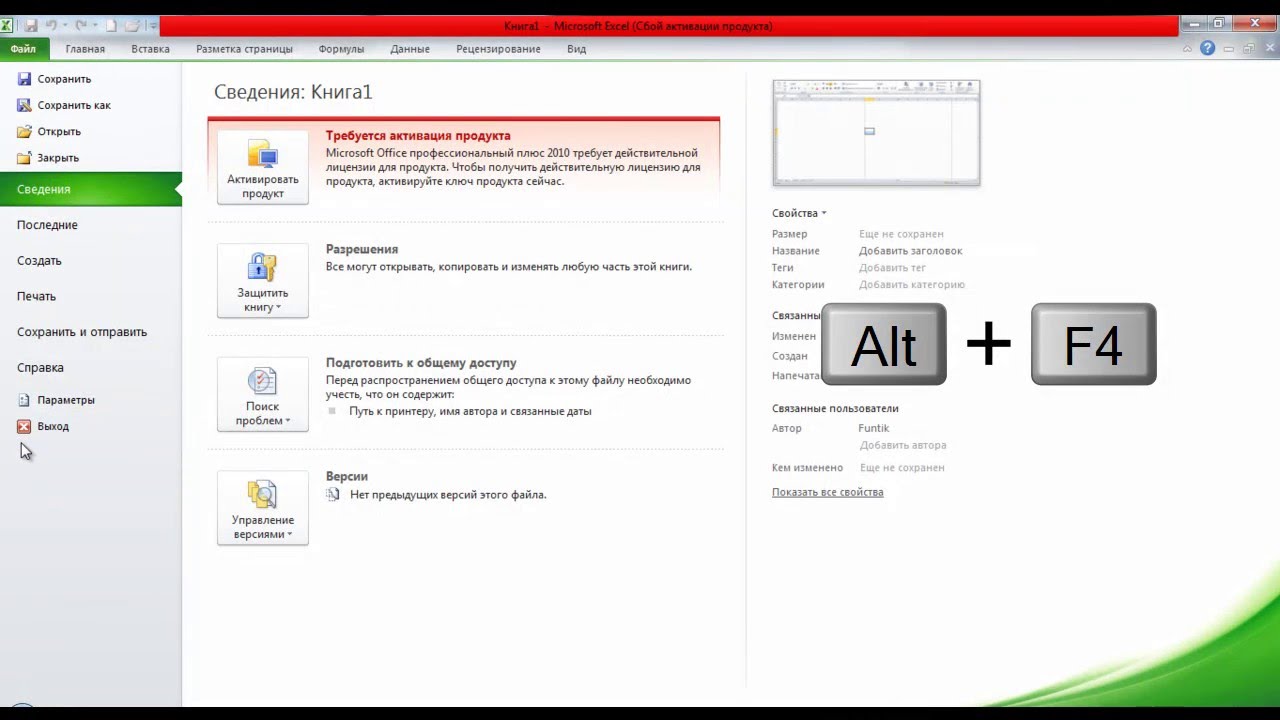Click the workbook preview thumbnail
This screenshot has height=720, width=1280.
coord(876,133)
